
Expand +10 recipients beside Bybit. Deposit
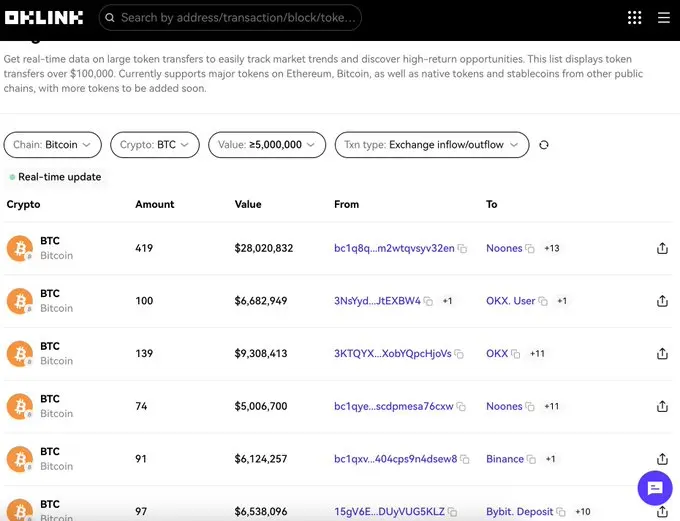coord(583,512)
